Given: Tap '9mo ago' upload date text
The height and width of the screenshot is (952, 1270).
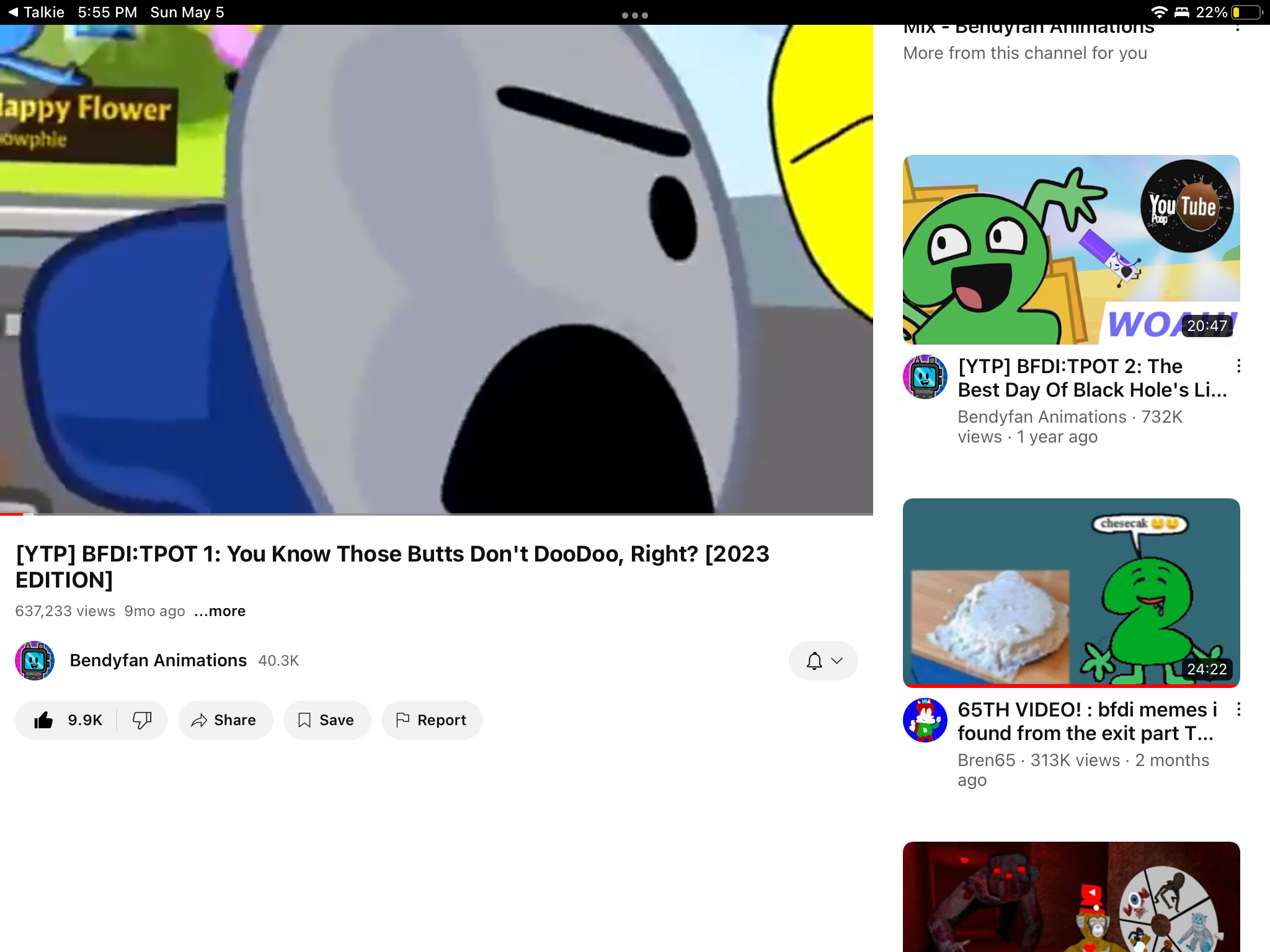Looking at the screenshot, I should [154, 611].
